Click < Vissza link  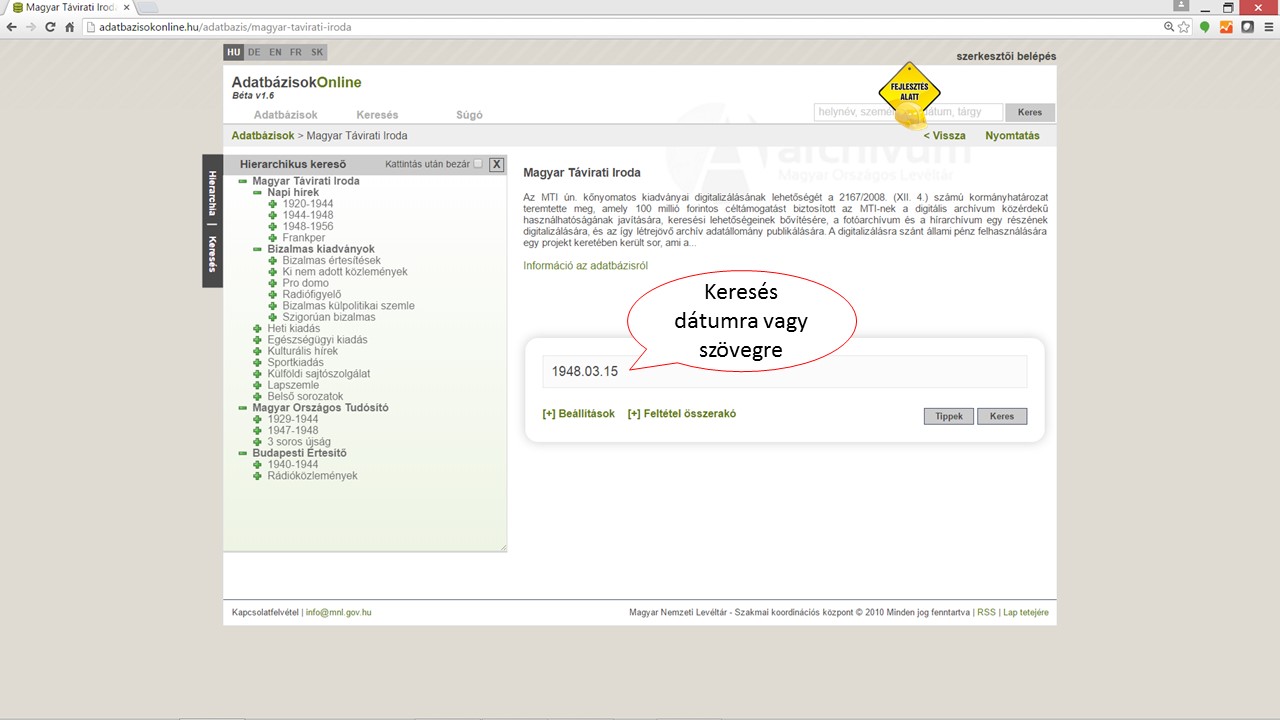coord(944,136)
